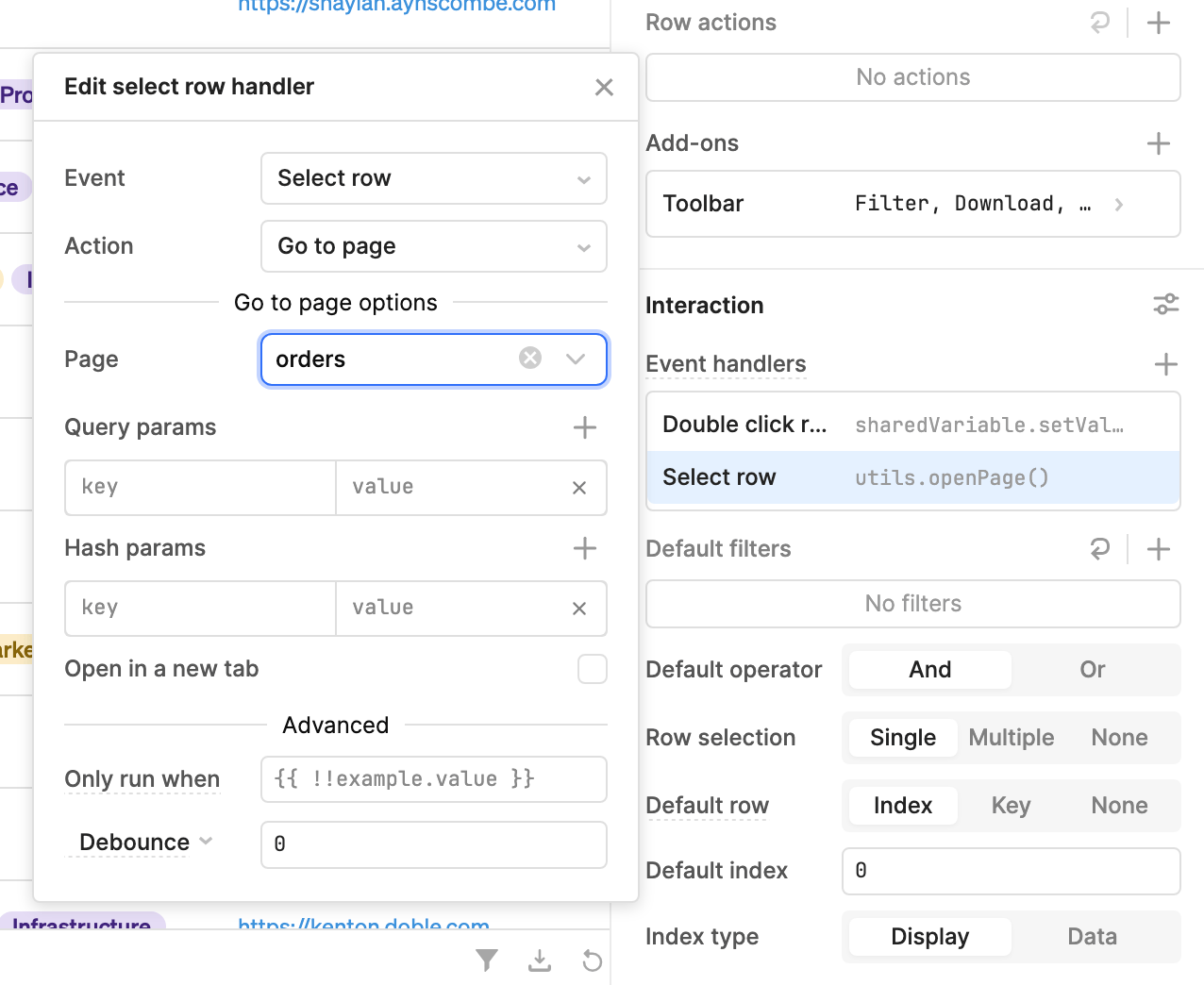
Task: Click the table download icon
Action: tap(540, 960)
